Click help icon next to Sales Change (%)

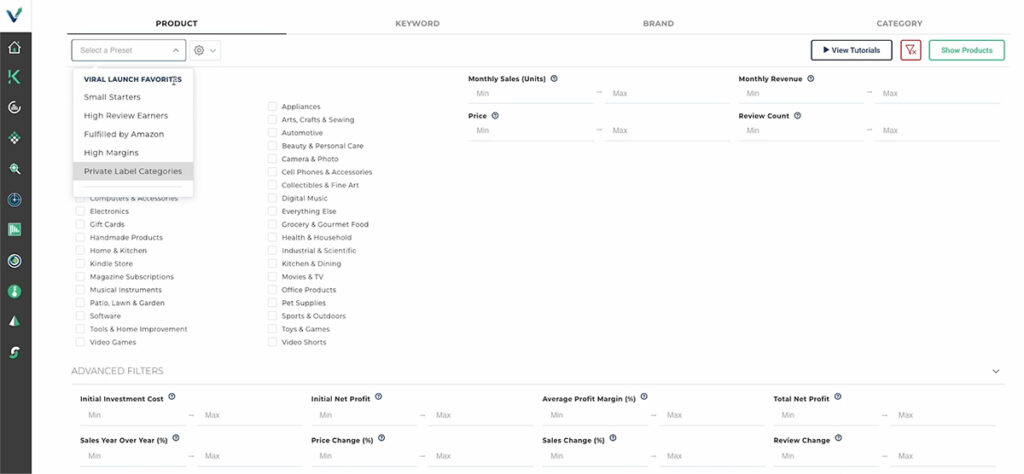click(613, 438)
